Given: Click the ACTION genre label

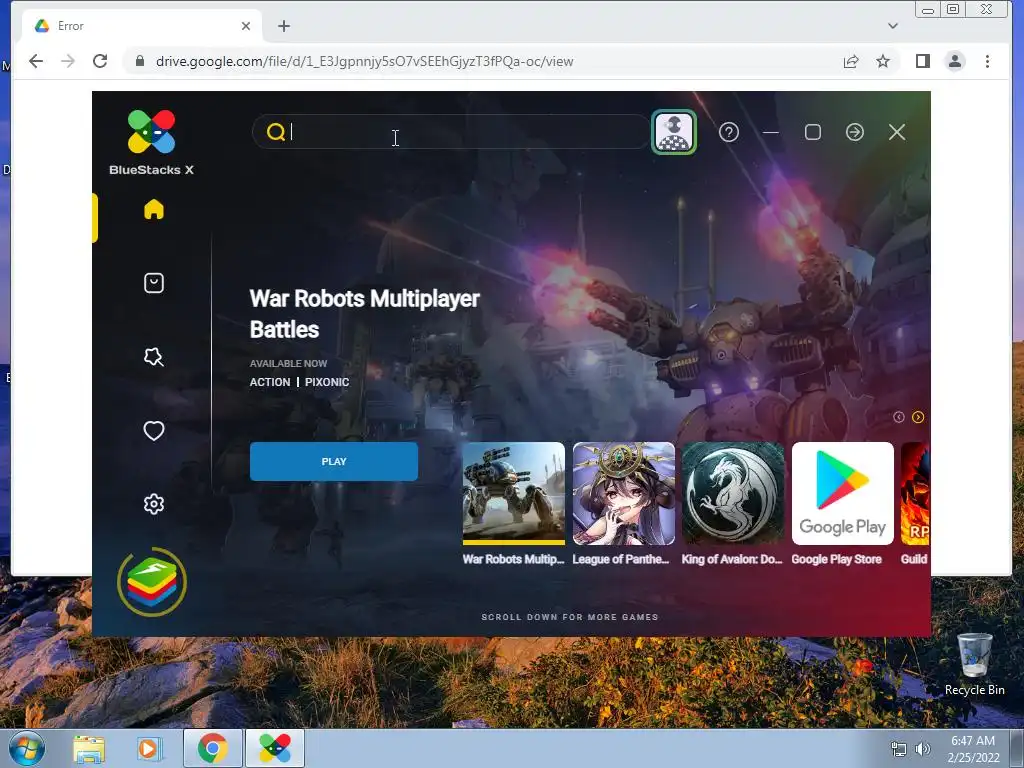Looking at the screenshot, I should 270,382.
